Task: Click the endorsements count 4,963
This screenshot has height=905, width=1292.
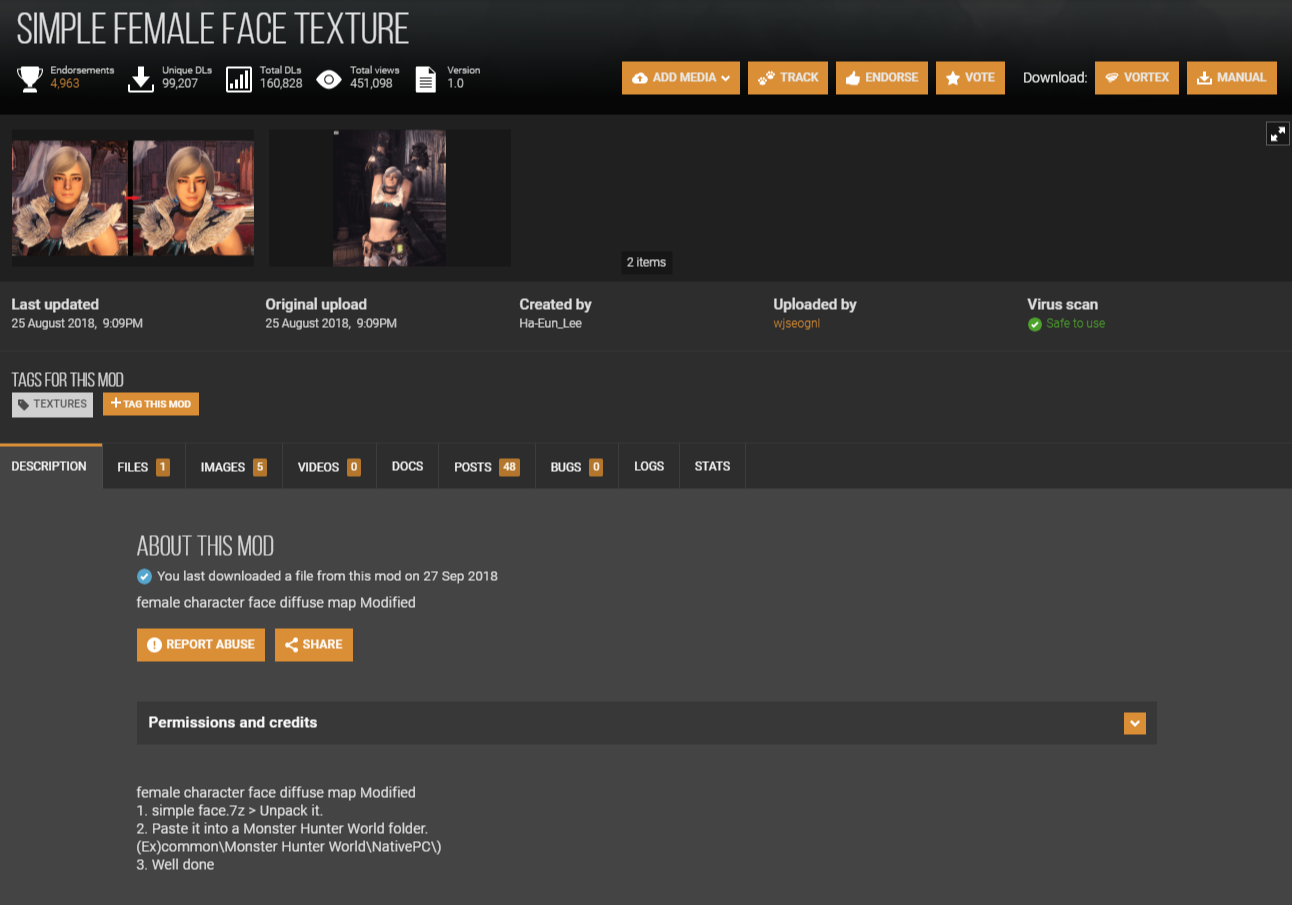Action: [x=65, y=84]
